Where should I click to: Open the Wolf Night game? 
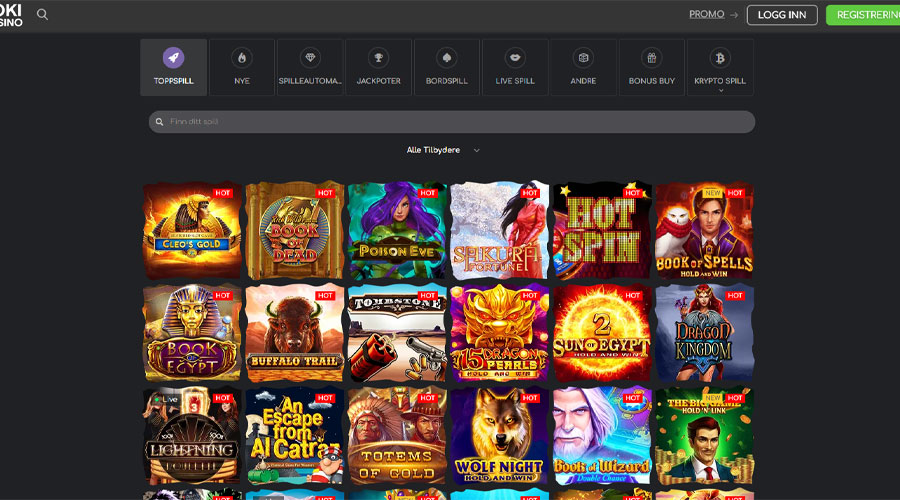[x=499, y=436]
